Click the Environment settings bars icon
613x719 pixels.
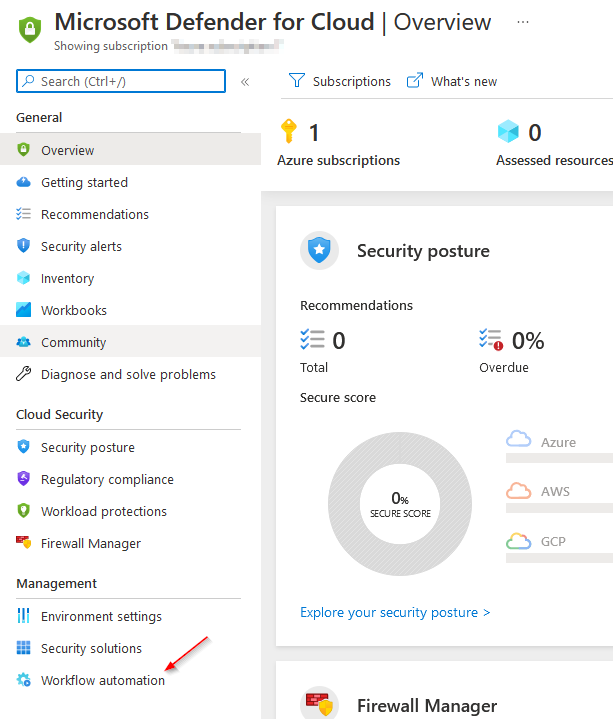pyautogui.click(x=23, y=616)
